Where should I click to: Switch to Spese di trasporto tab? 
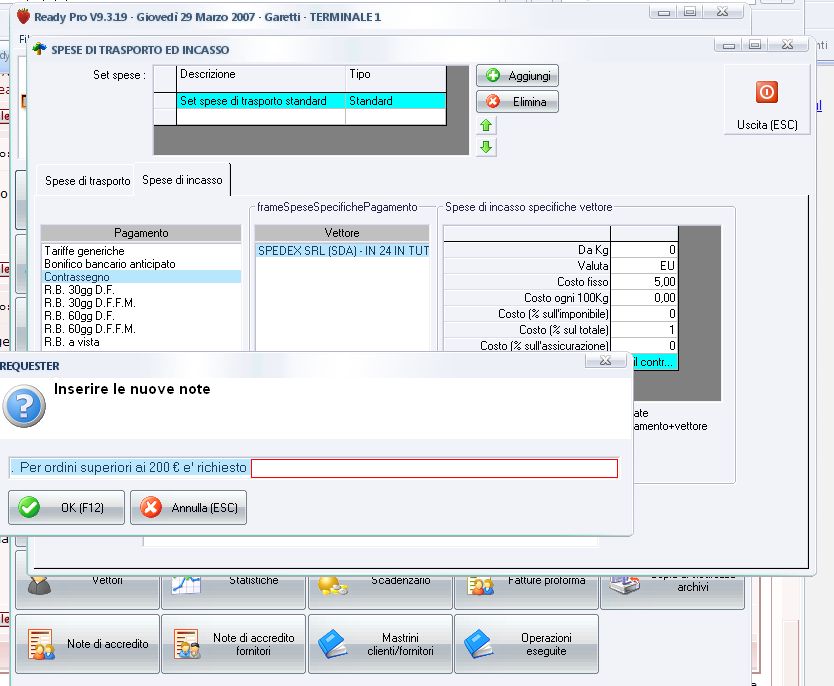point(87,181)
